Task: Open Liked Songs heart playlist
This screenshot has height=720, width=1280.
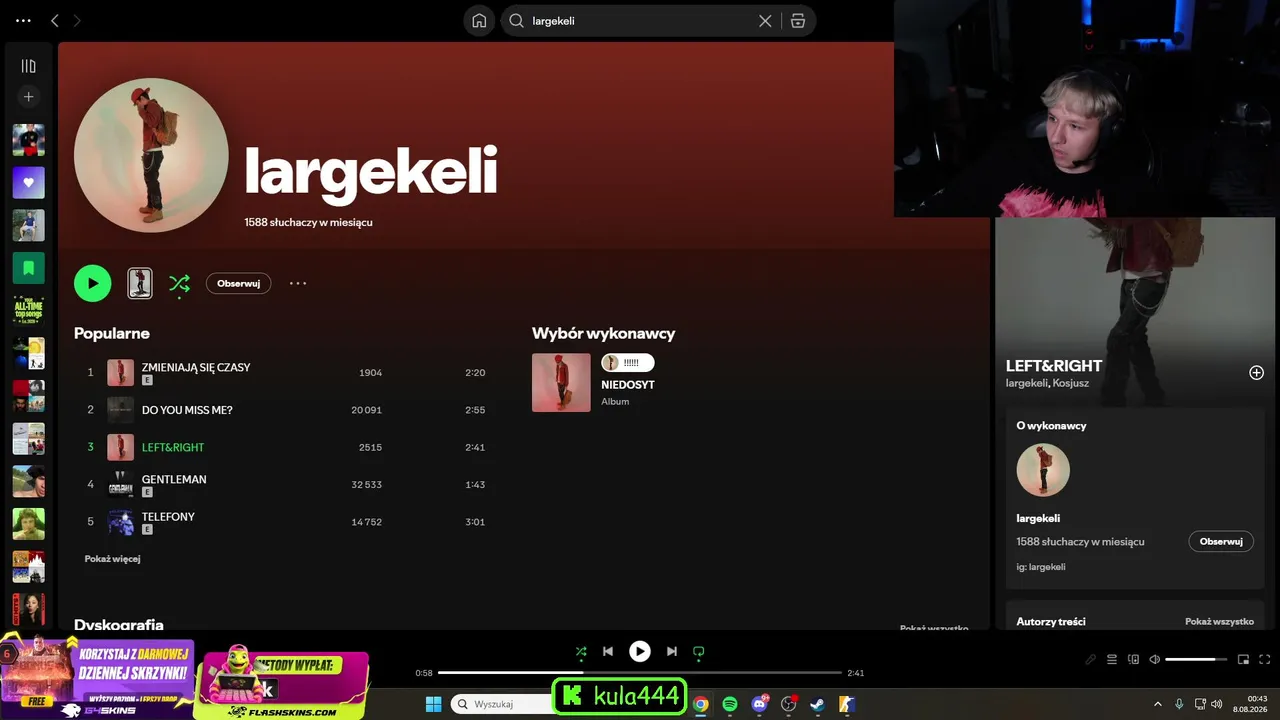Action: [x=29, y=183]
